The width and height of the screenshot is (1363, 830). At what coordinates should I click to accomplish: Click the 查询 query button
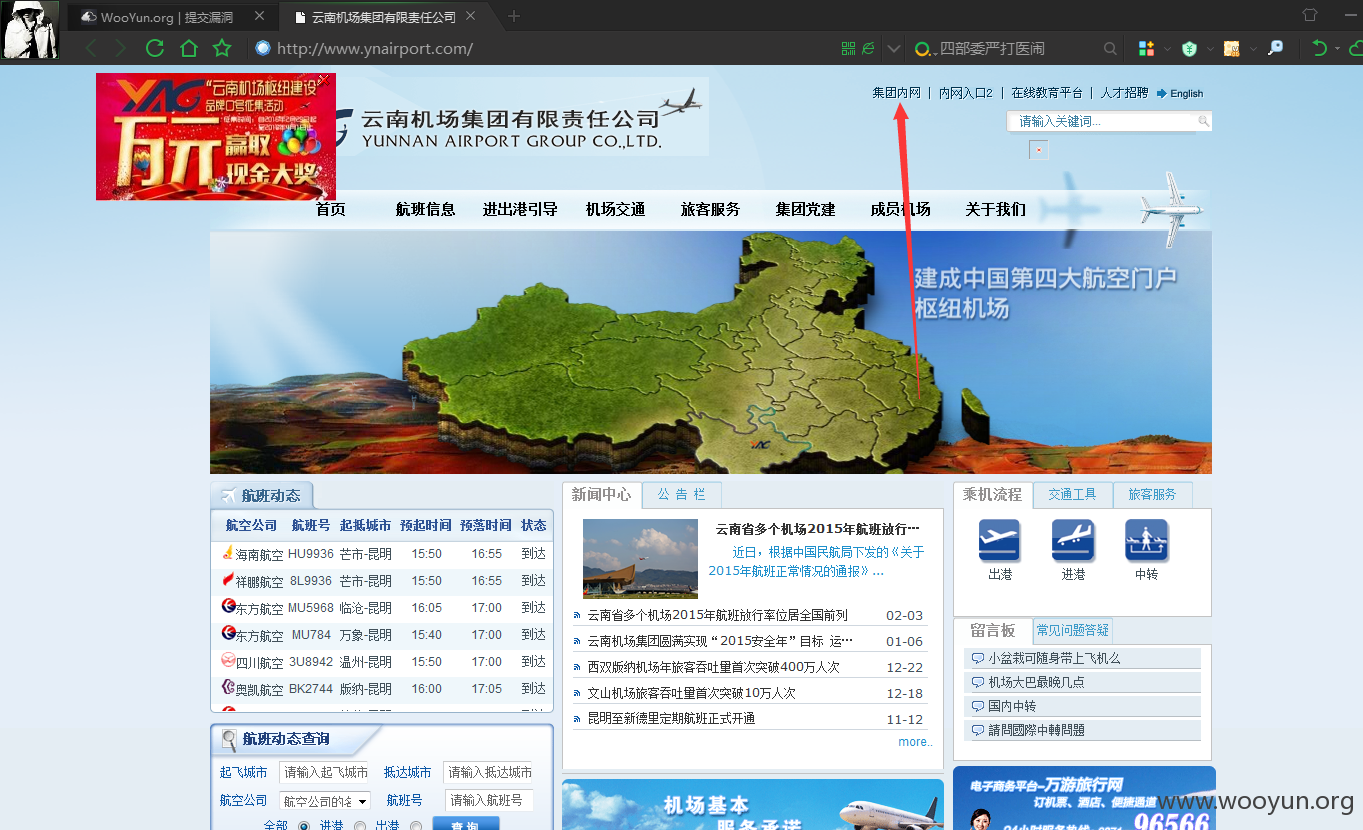coord(465,824)
